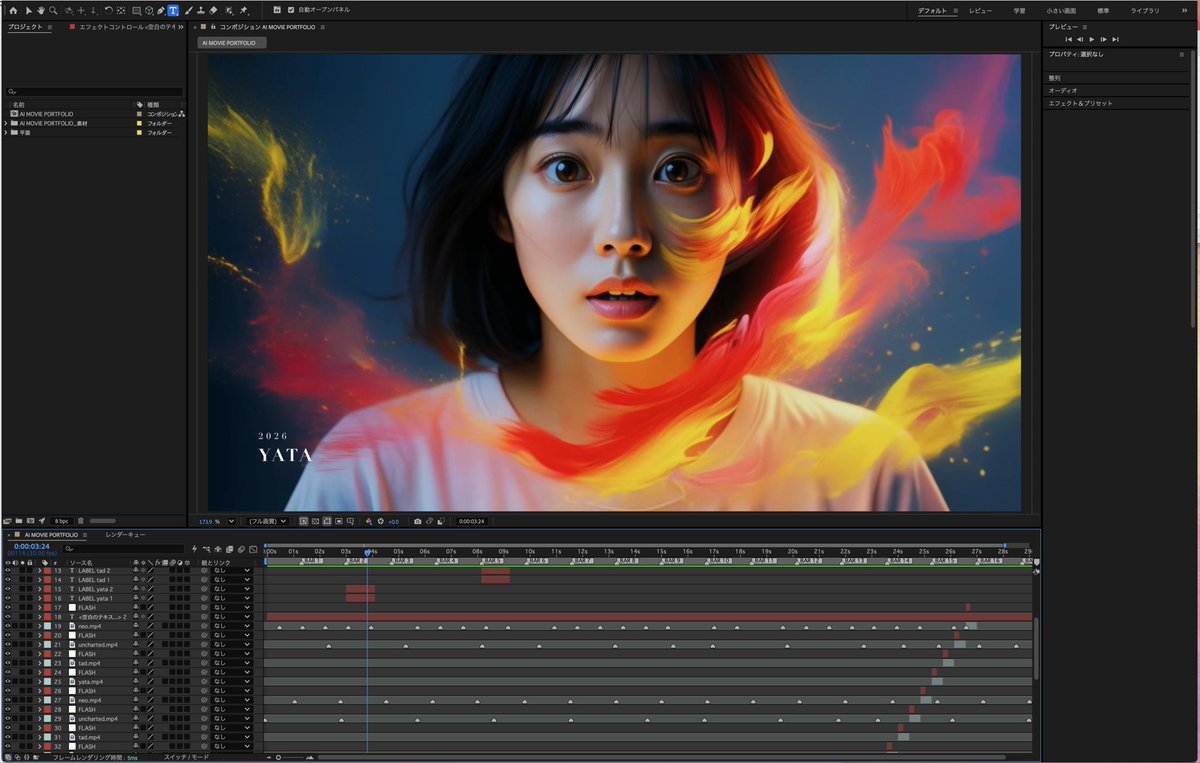The width and height of the screenshot is (1200, 763).
Task: Click the スイッチ / モード toggle button
Action: click(187, 758)
